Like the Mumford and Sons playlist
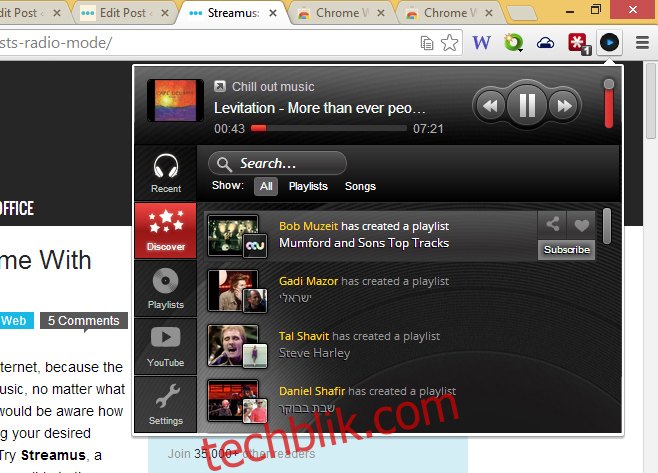Image resolution: width=658 pixels, height=473 pixels. (581, 225)
